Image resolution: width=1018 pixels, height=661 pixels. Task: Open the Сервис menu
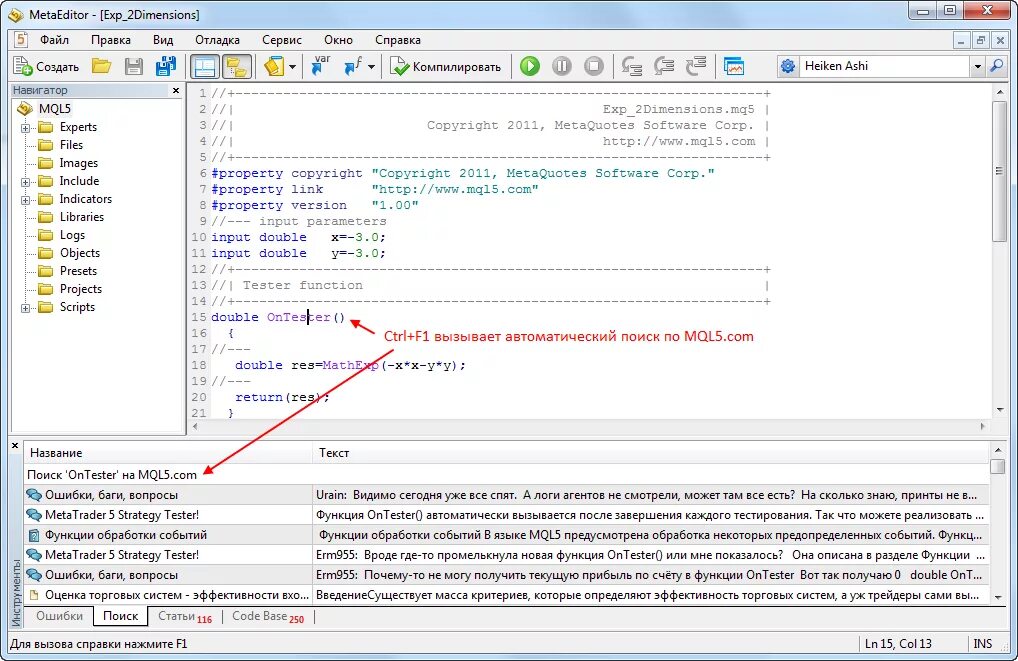coord(282,40)
